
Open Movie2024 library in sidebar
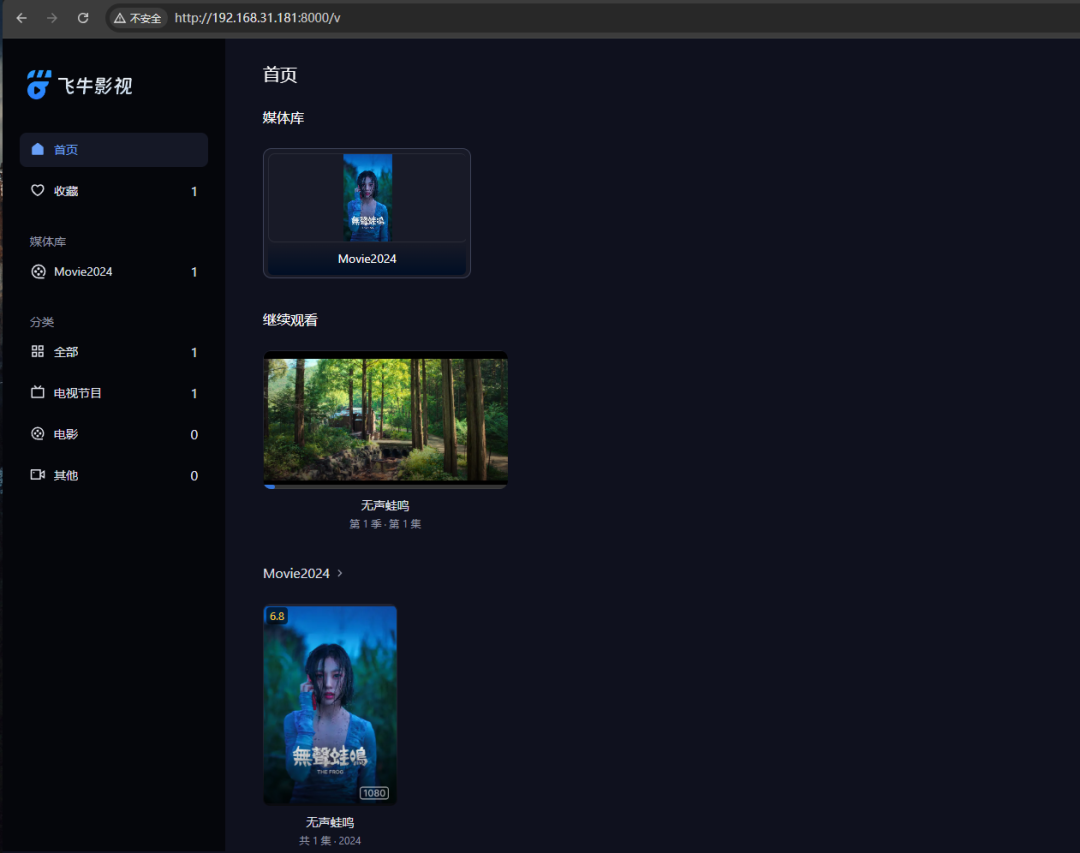pos(114,271)
